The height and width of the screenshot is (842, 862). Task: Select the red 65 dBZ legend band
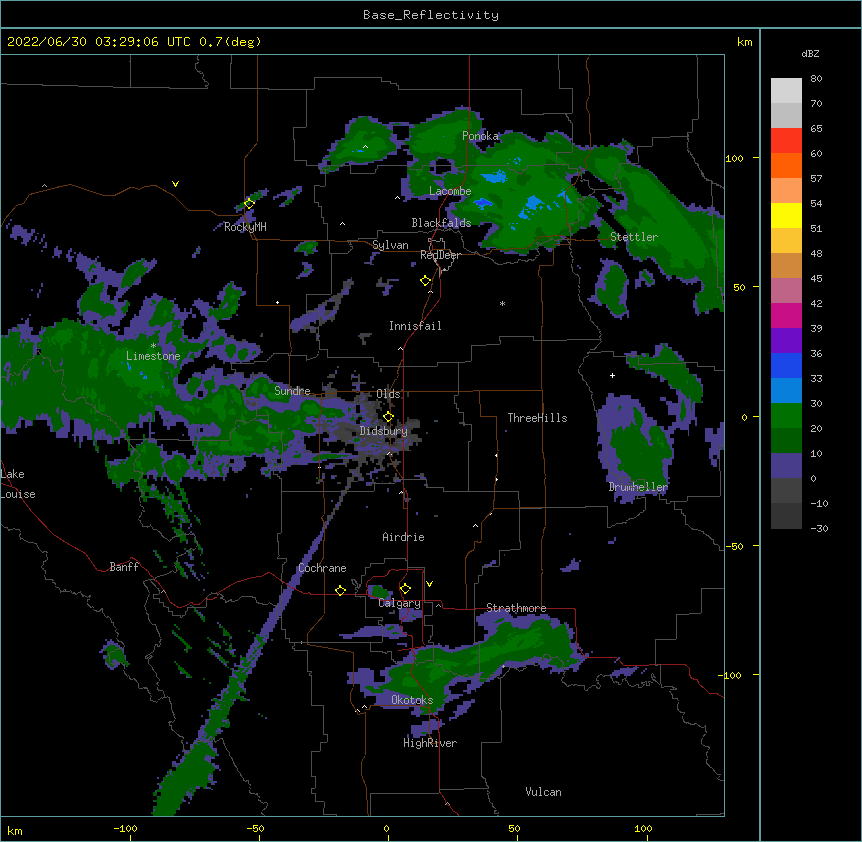pyautogui.click(x=786, y=141)
